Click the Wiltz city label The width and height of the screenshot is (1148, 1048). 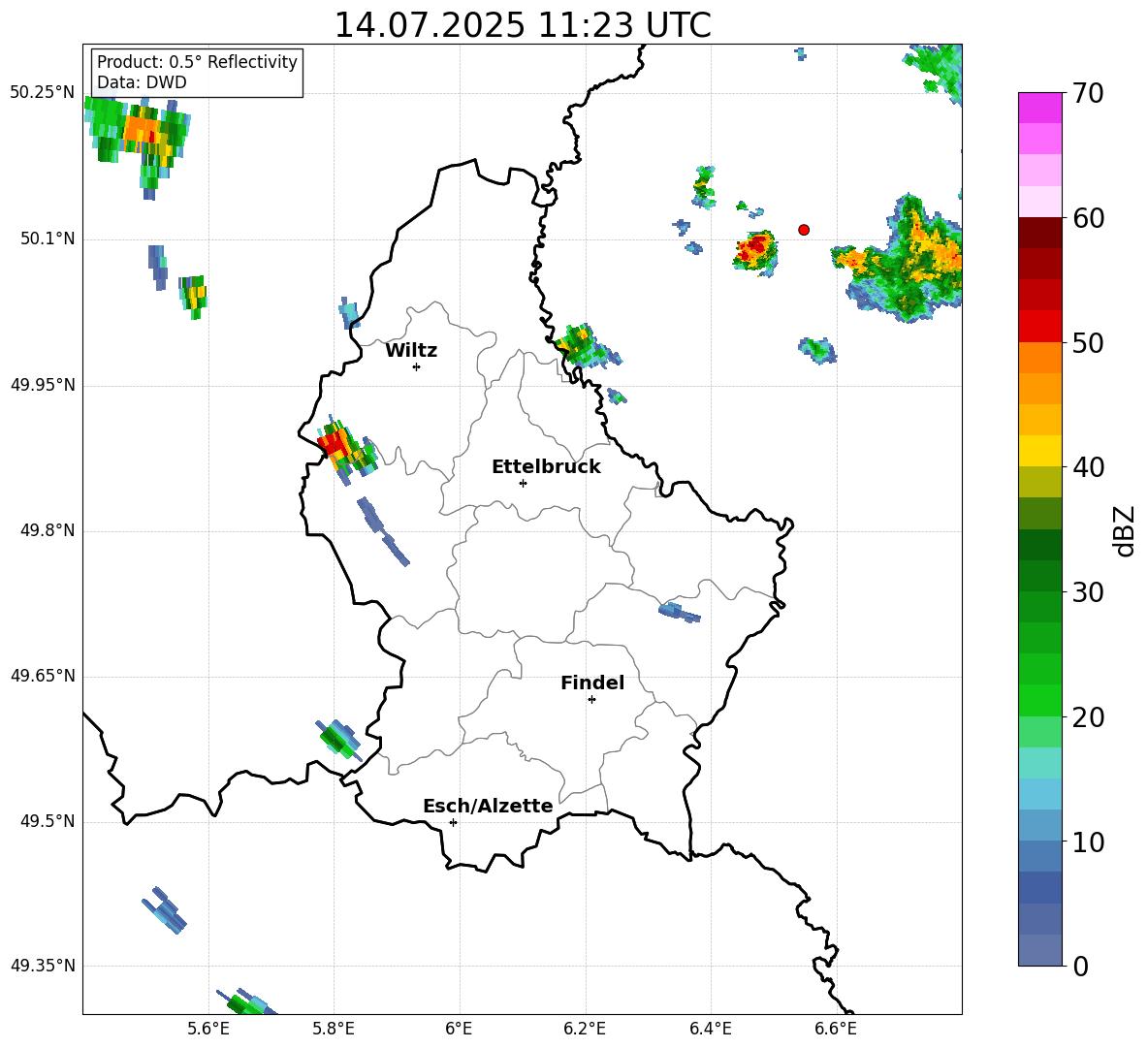point(411,351)
